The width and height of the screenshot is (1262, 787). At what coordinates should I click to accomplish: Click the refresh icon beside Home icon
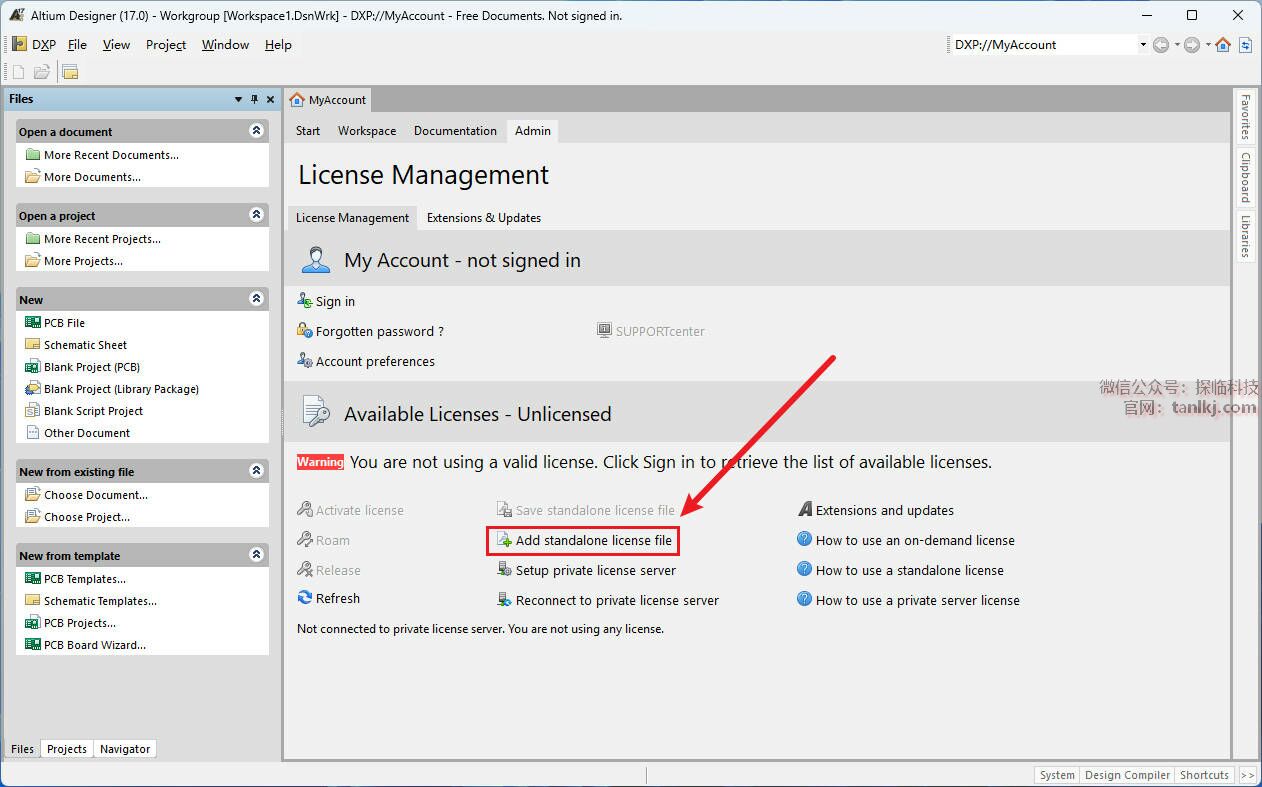pos(1245,45)
